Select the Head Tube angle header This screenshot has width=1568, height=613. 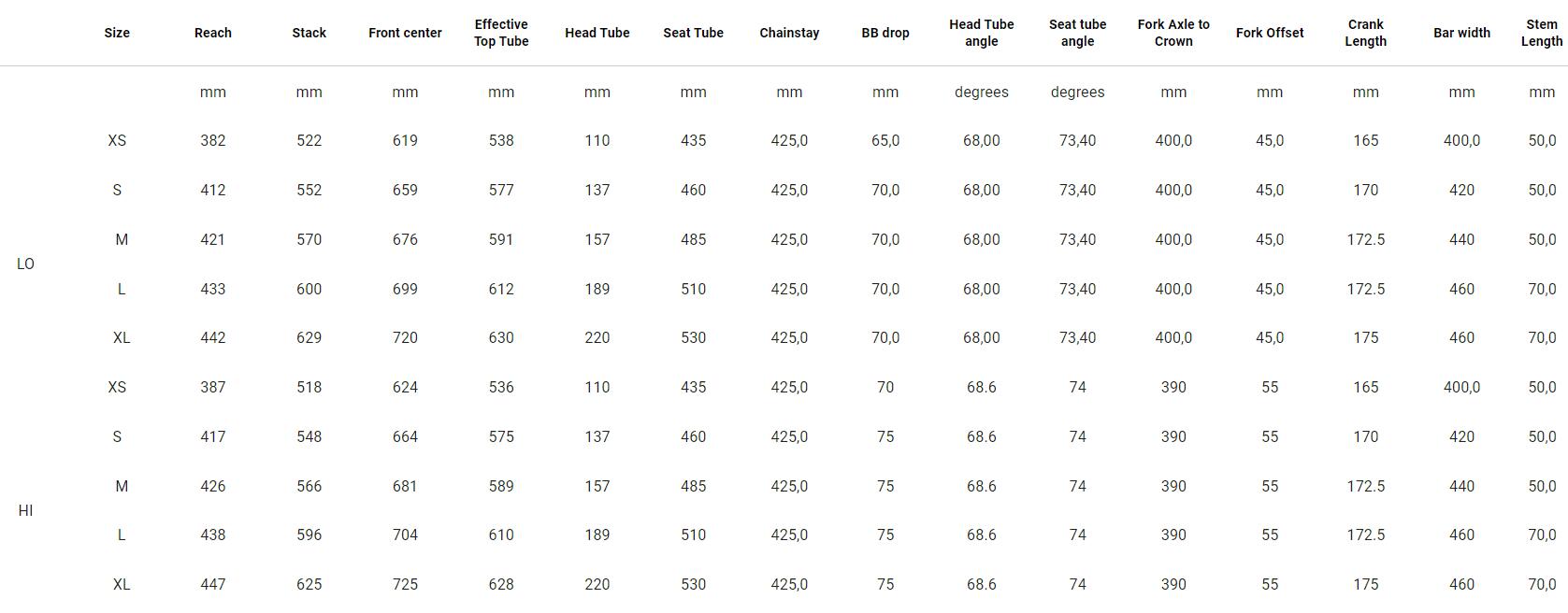pos(981,33)
